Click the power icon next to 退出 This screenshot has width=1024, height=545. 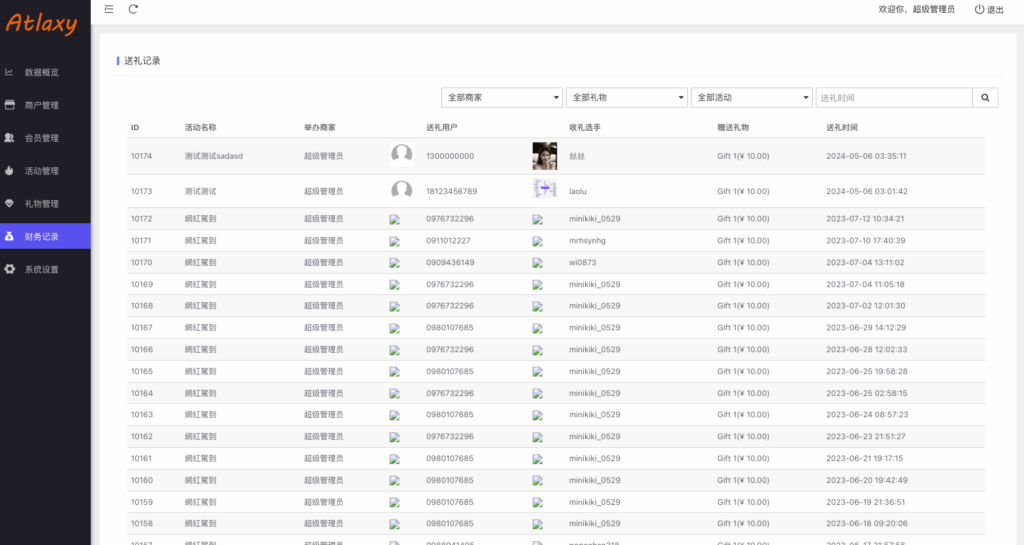[979, 9]
